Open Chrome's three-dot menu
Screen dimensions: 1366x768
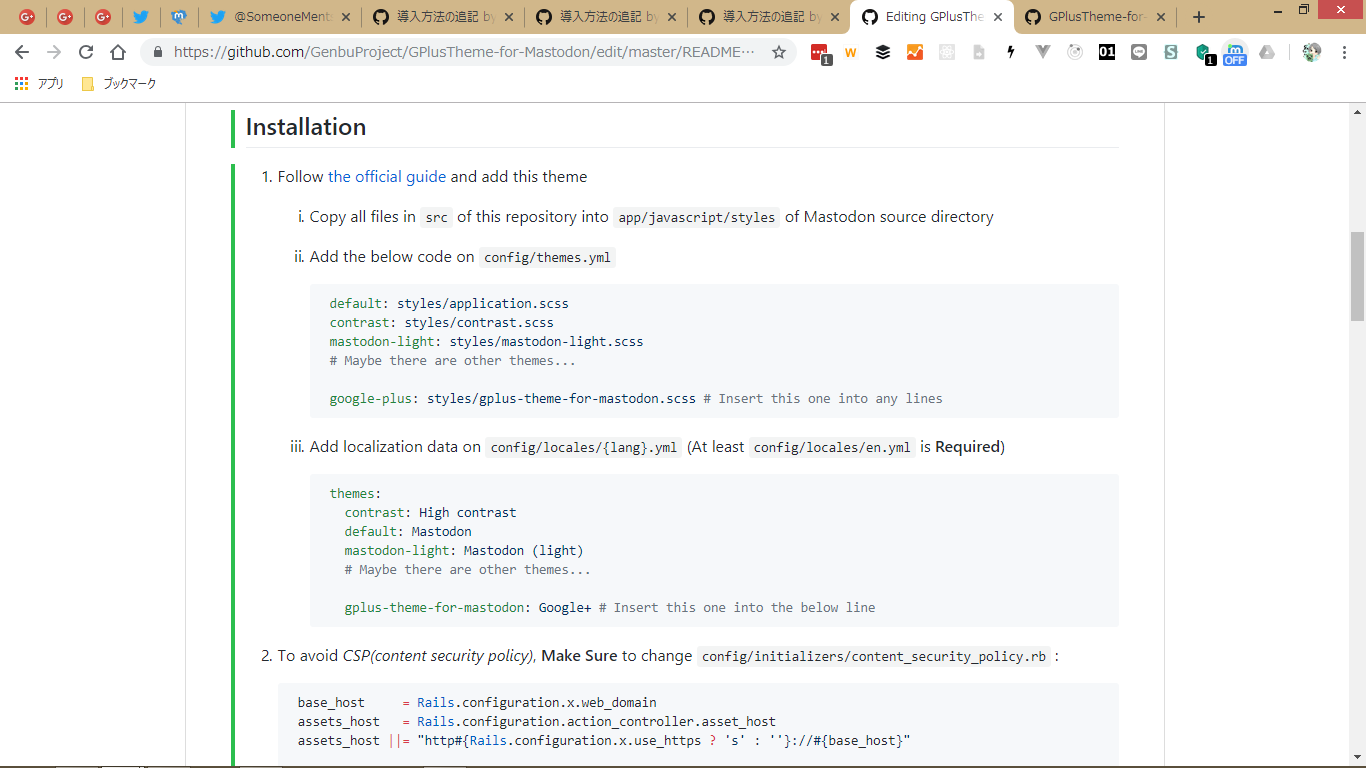pyautogui.click(x=1344, y=52)
